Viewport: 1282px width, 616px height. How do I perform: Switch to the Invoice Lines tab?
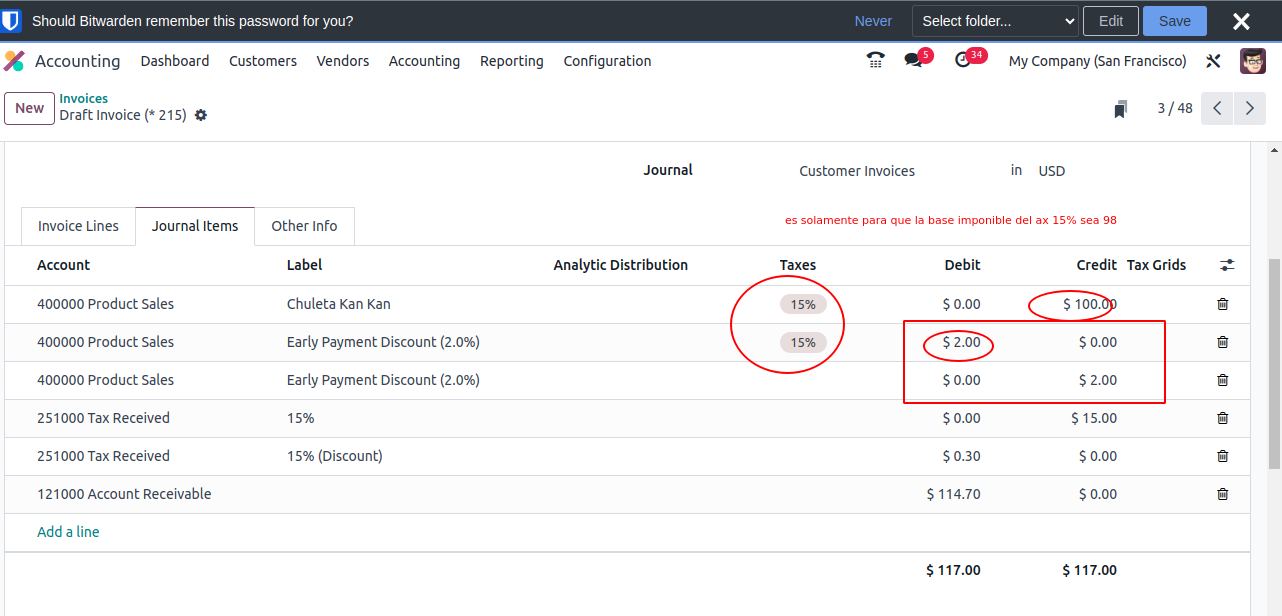pyautogui.click(x=78, y=226)
